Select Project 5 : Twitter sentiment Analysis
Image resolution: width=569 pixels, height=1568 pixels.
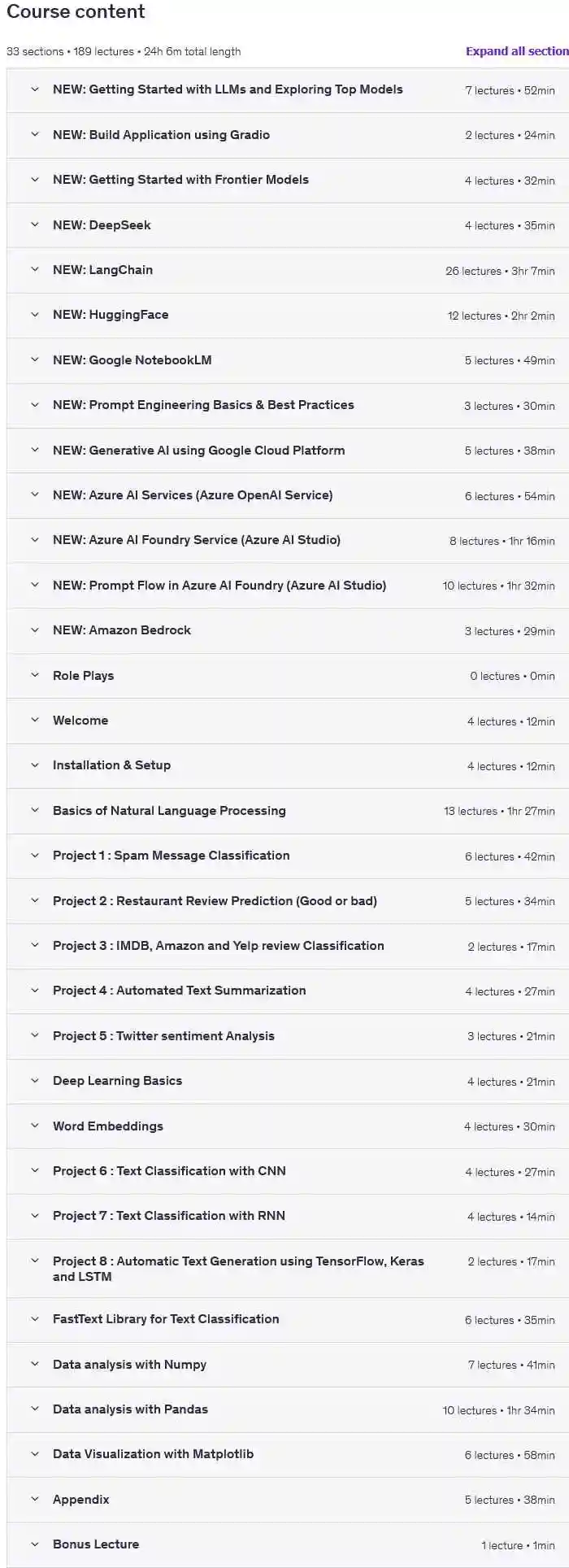point(163,1036)
